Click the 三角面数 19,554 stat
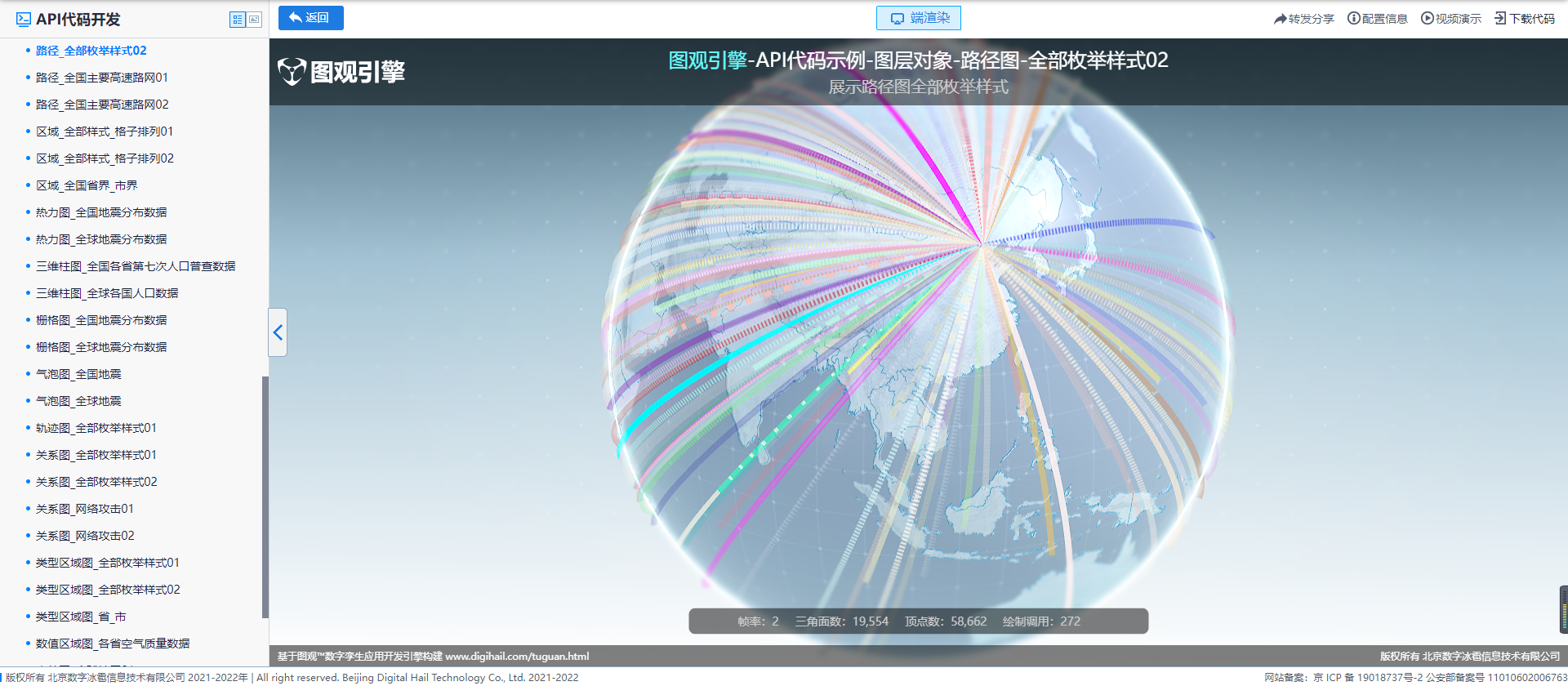The height and width of the screenshot is (686, 1568). pos(842,621)
